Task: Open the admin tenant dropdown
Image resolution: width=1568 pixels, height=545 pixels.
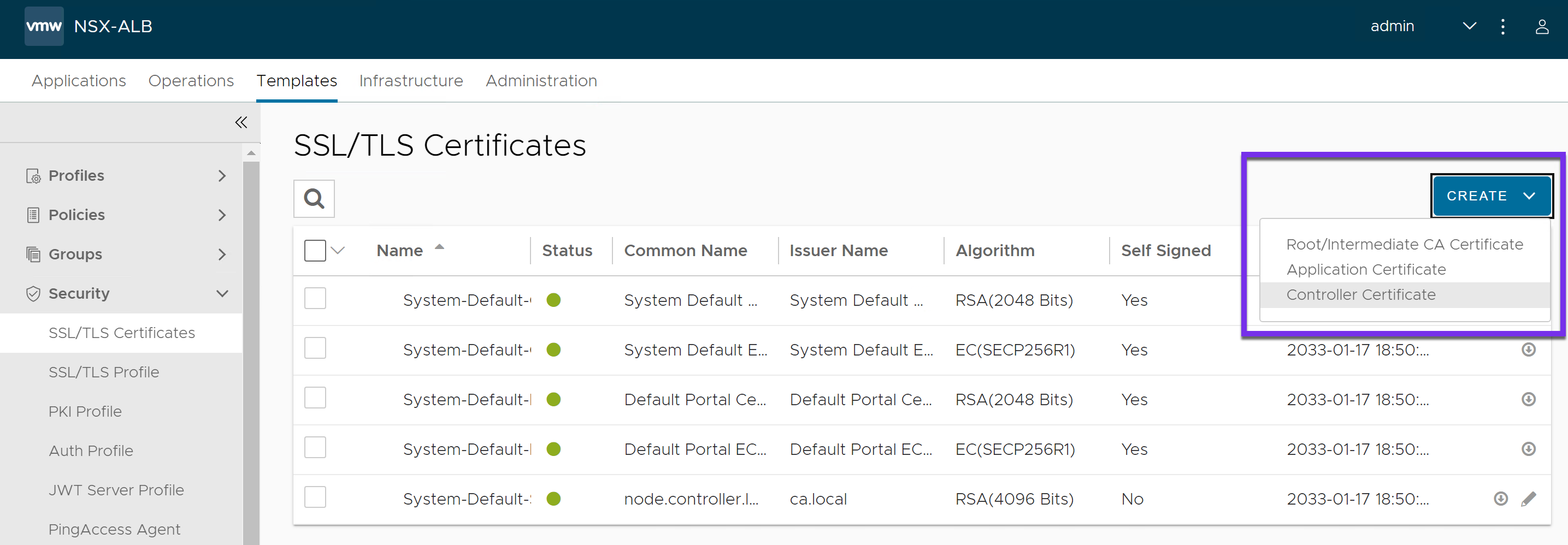Action: point(1469,26)
